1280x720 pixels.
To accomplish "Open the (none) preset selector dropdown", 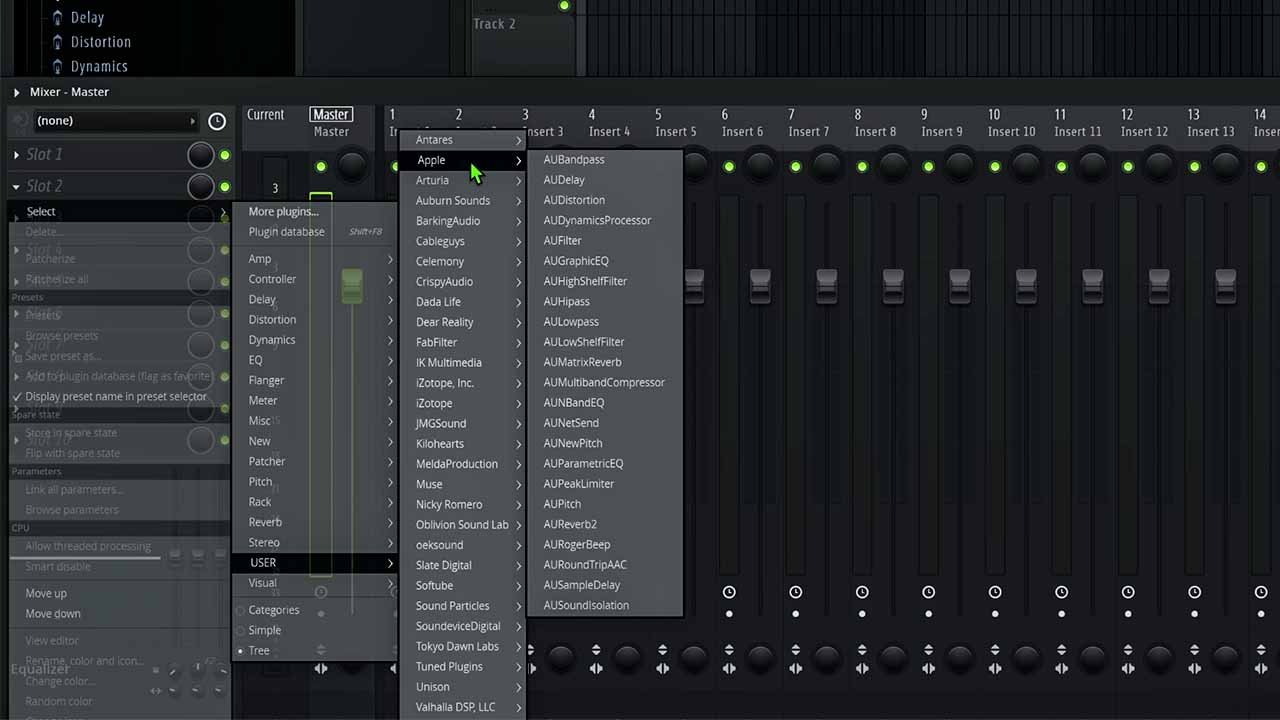I will click(x=113, y=120).
